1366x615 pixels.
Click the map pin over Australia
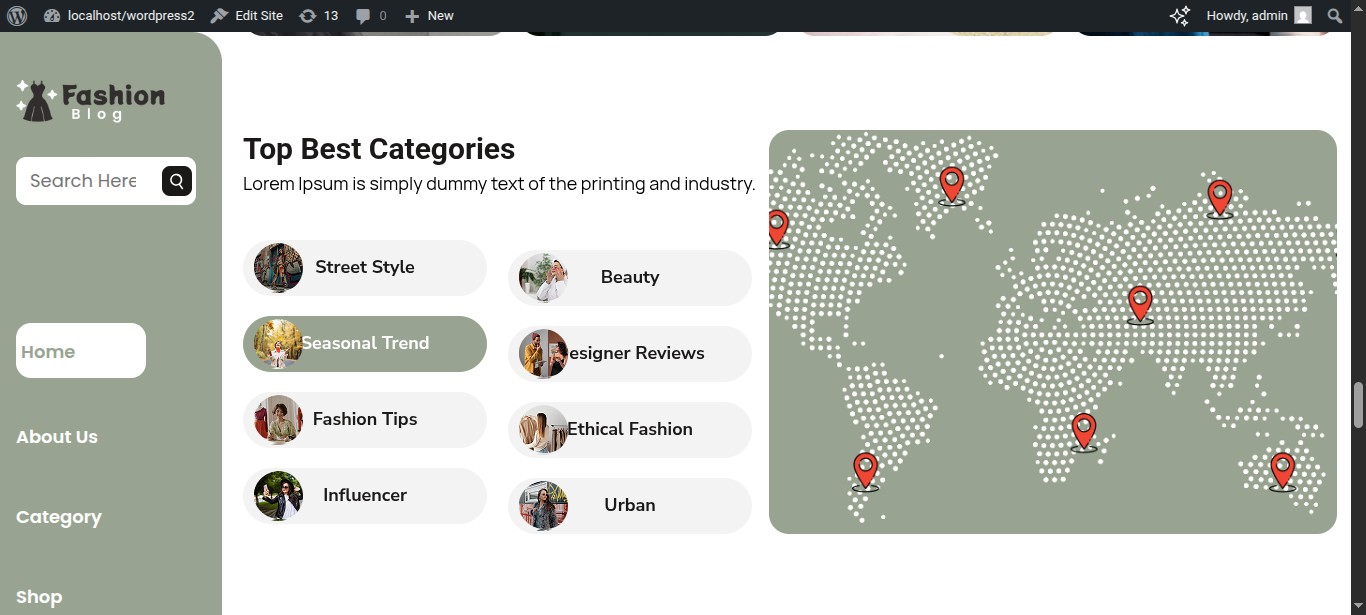pos(1282,470)
